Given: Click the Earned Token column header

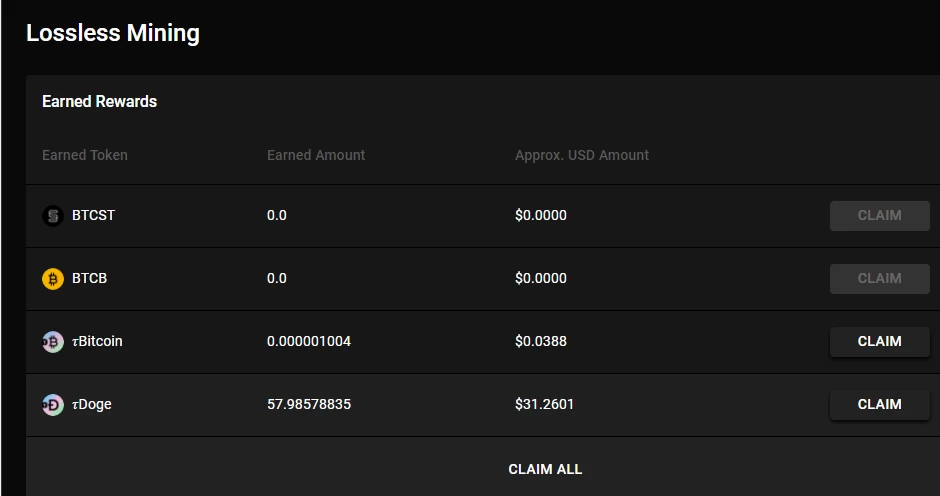Looking at the screenshot, I should point(85,155).
